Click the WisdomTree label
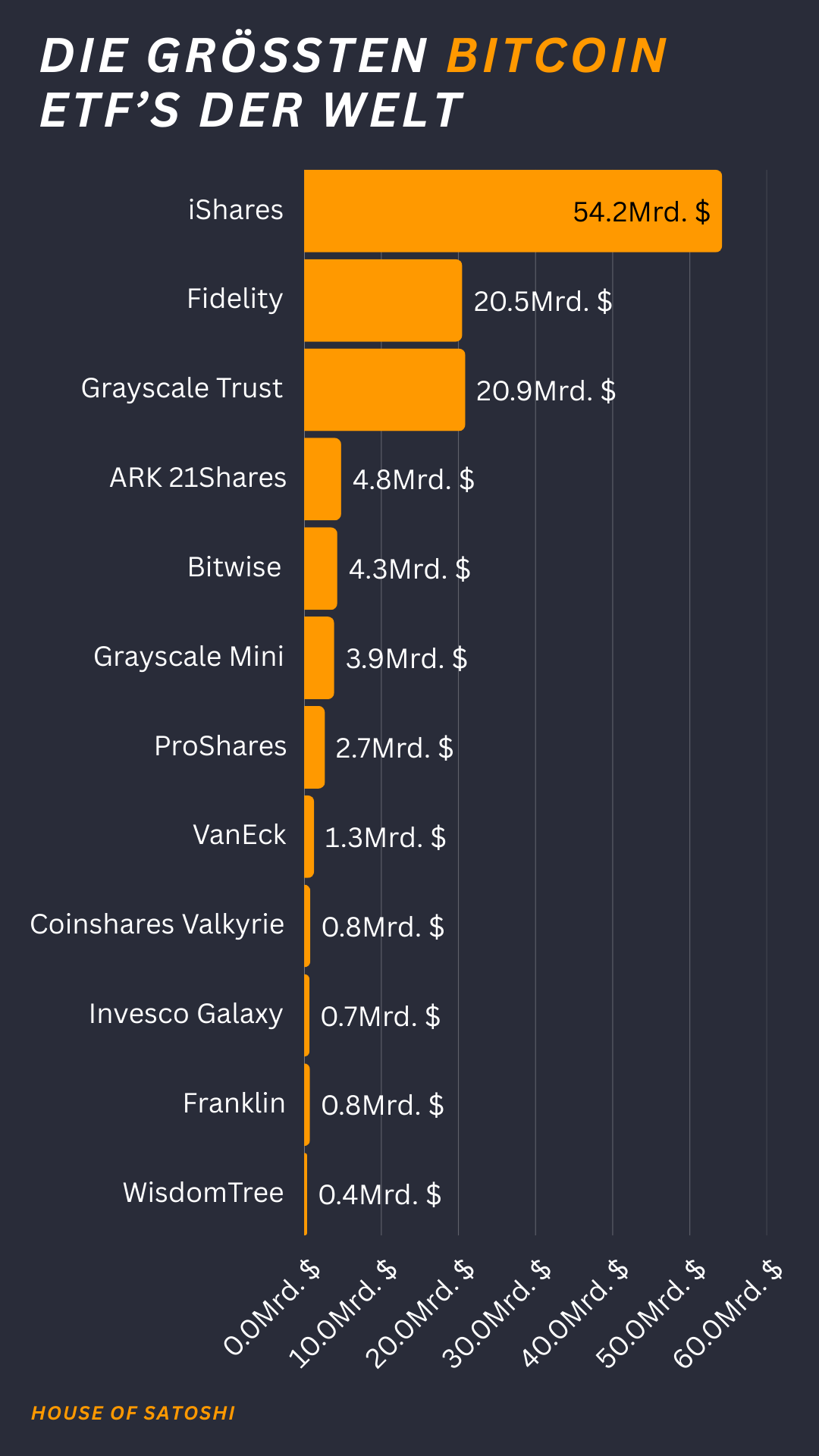 203,1193
